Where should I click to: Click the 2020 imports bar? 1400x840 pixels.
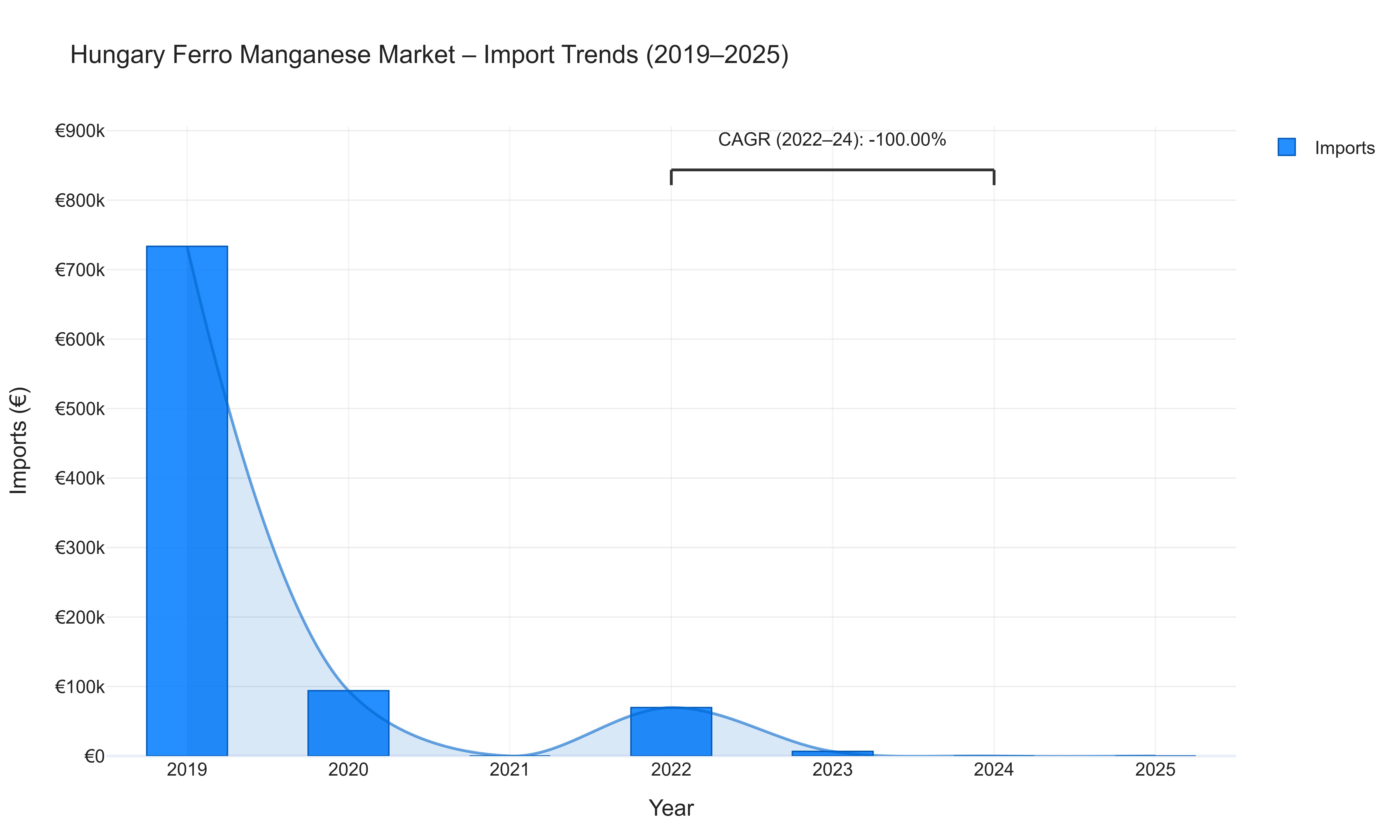pos(348,723)
